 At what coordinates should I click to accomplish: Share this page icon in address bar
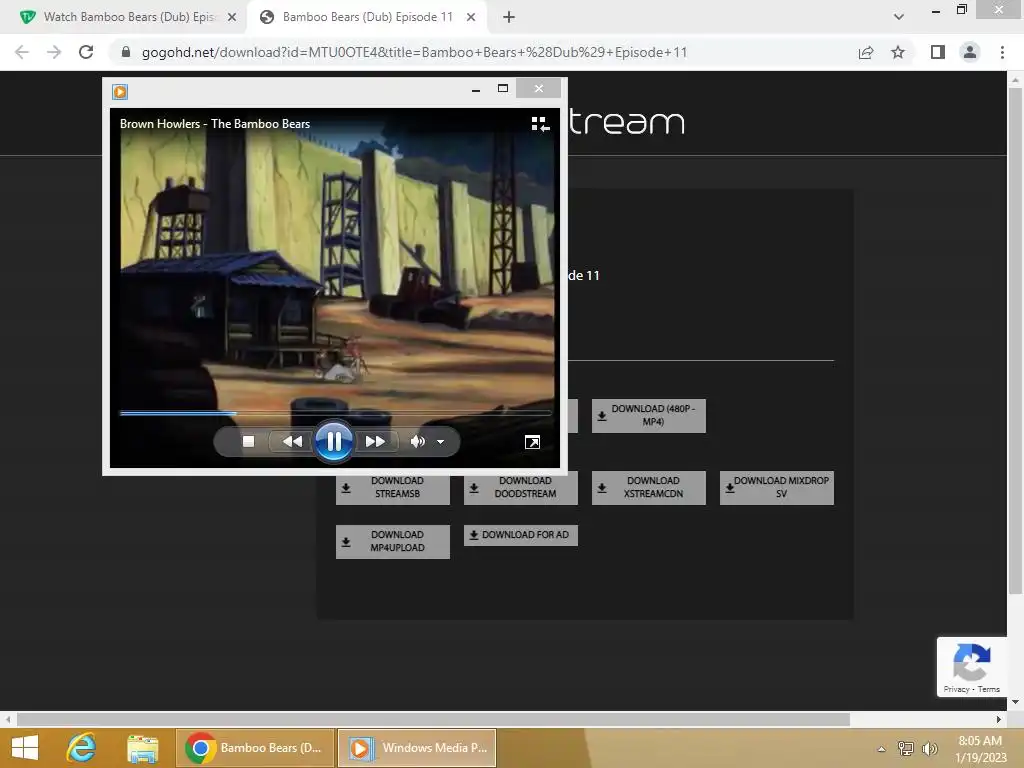(866, 52)
